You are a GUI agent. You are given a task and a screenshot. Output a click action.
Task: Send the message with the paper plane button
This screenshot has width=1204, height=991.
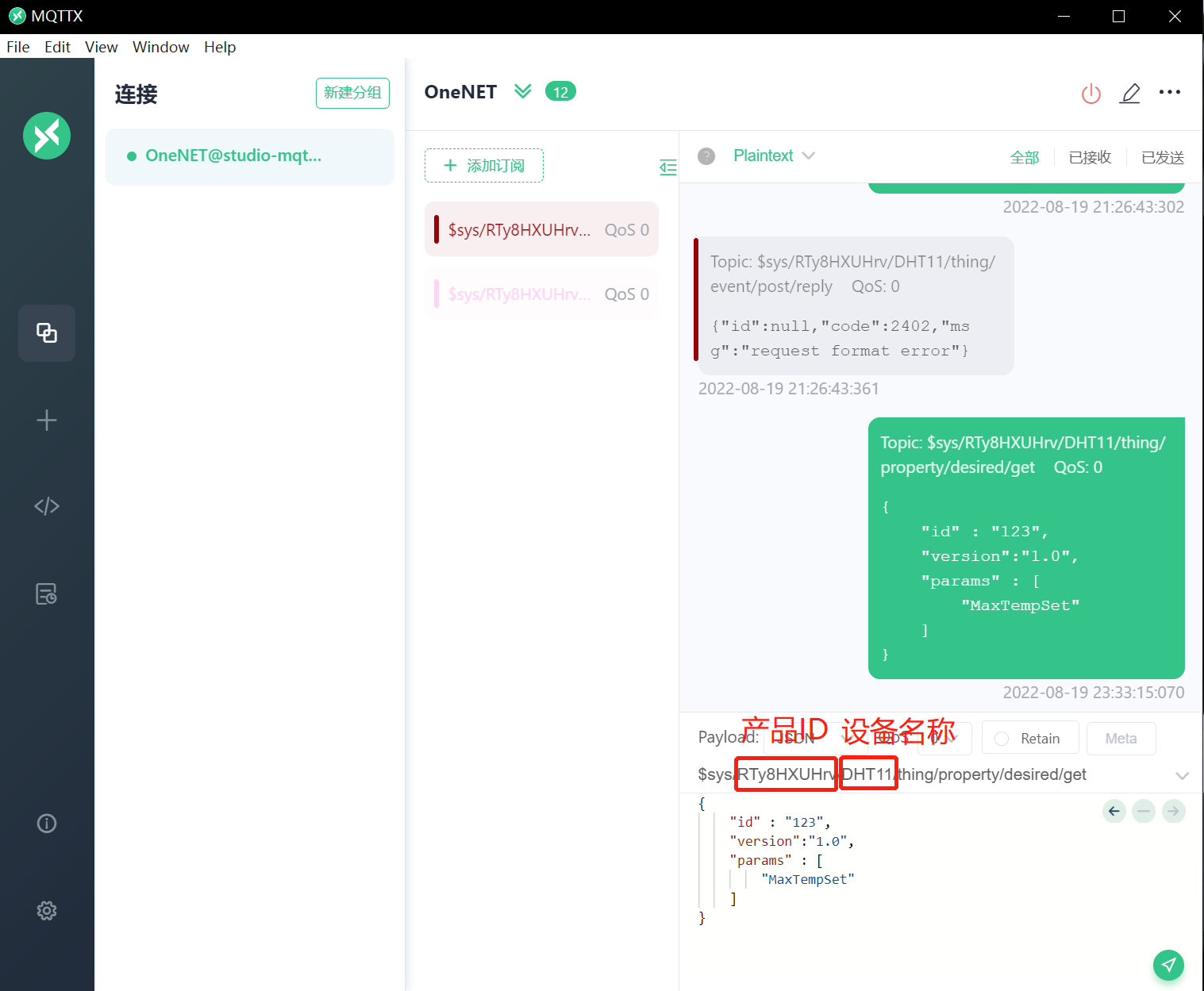(1168, 965)
